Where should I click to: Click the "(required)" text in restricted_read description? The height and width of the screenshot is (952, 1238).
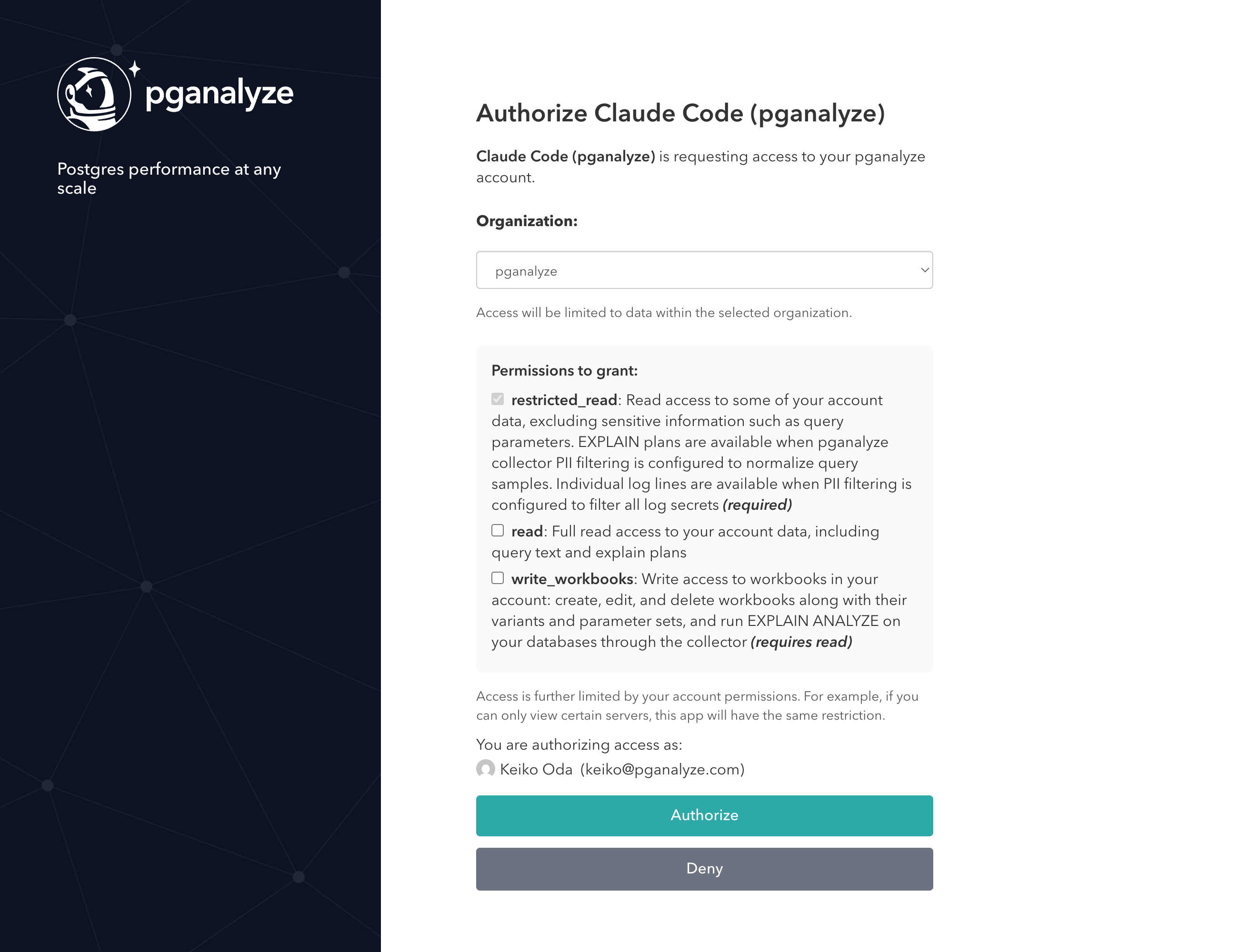coord(757,505)
